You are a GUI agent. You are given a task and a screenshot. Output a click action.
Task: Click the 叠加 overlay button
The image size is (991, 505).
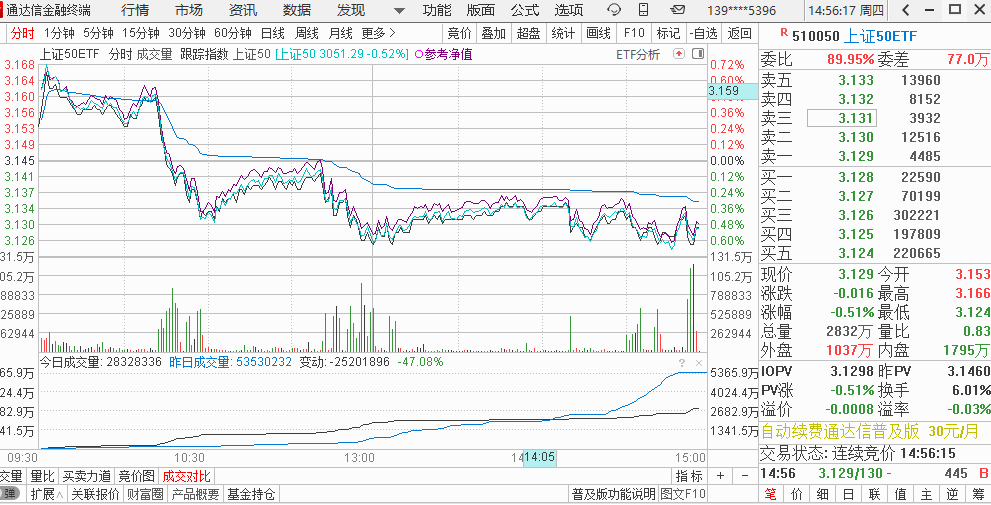coord(494,33)
